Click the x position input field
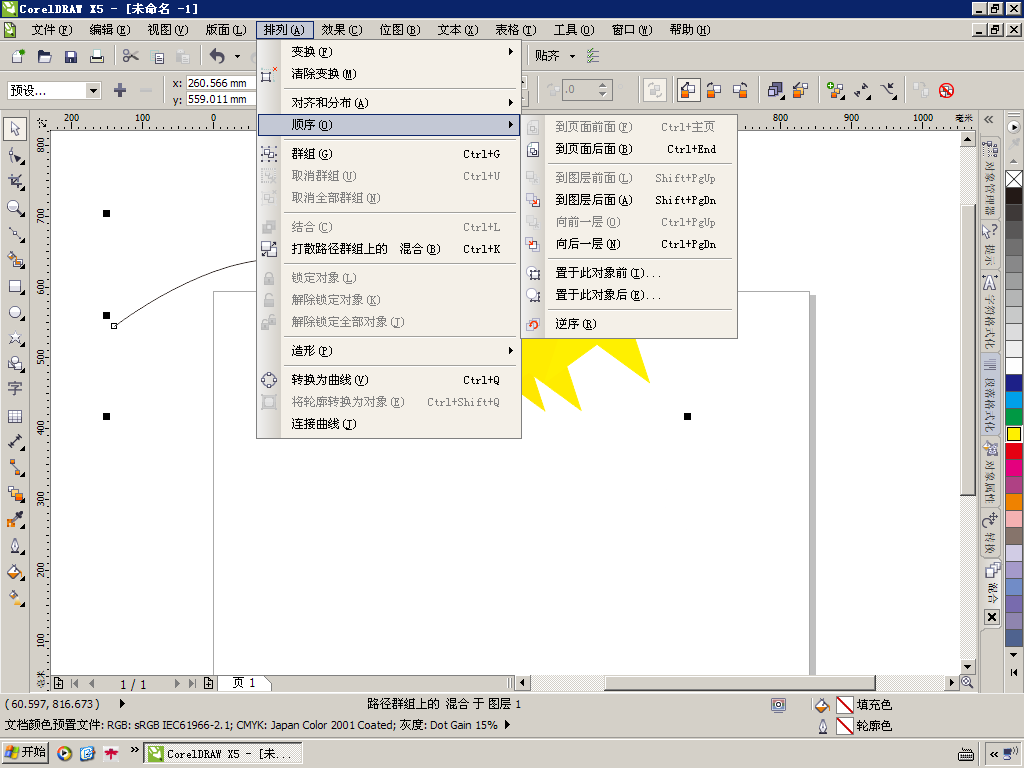Screen dimensions: 1024x768 (219, 83)
